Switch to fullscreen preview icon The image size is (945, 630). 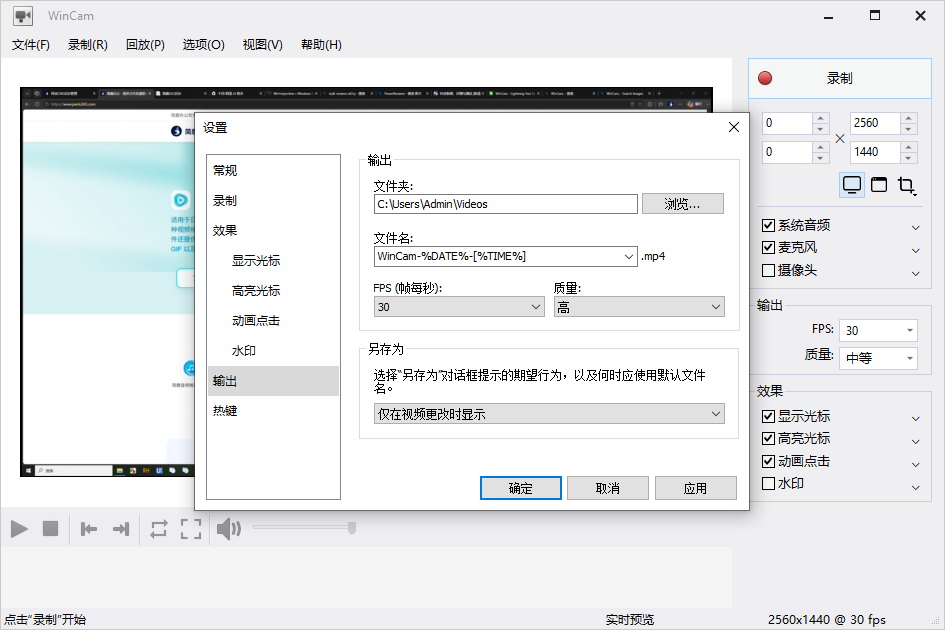[x=191, y=529]
